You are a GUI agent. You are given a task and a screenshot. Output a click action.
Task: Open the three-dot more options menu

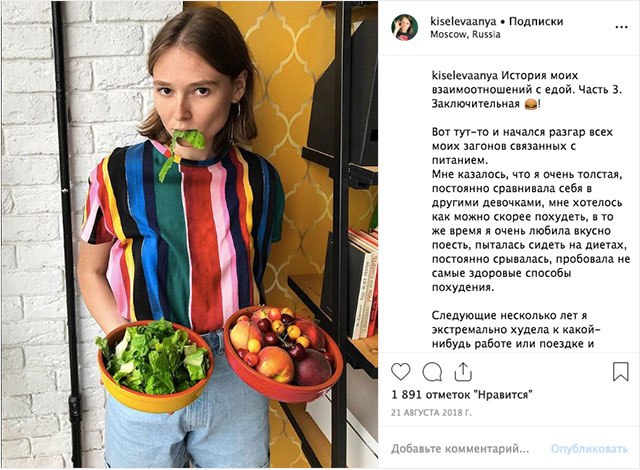click(621, 27)
